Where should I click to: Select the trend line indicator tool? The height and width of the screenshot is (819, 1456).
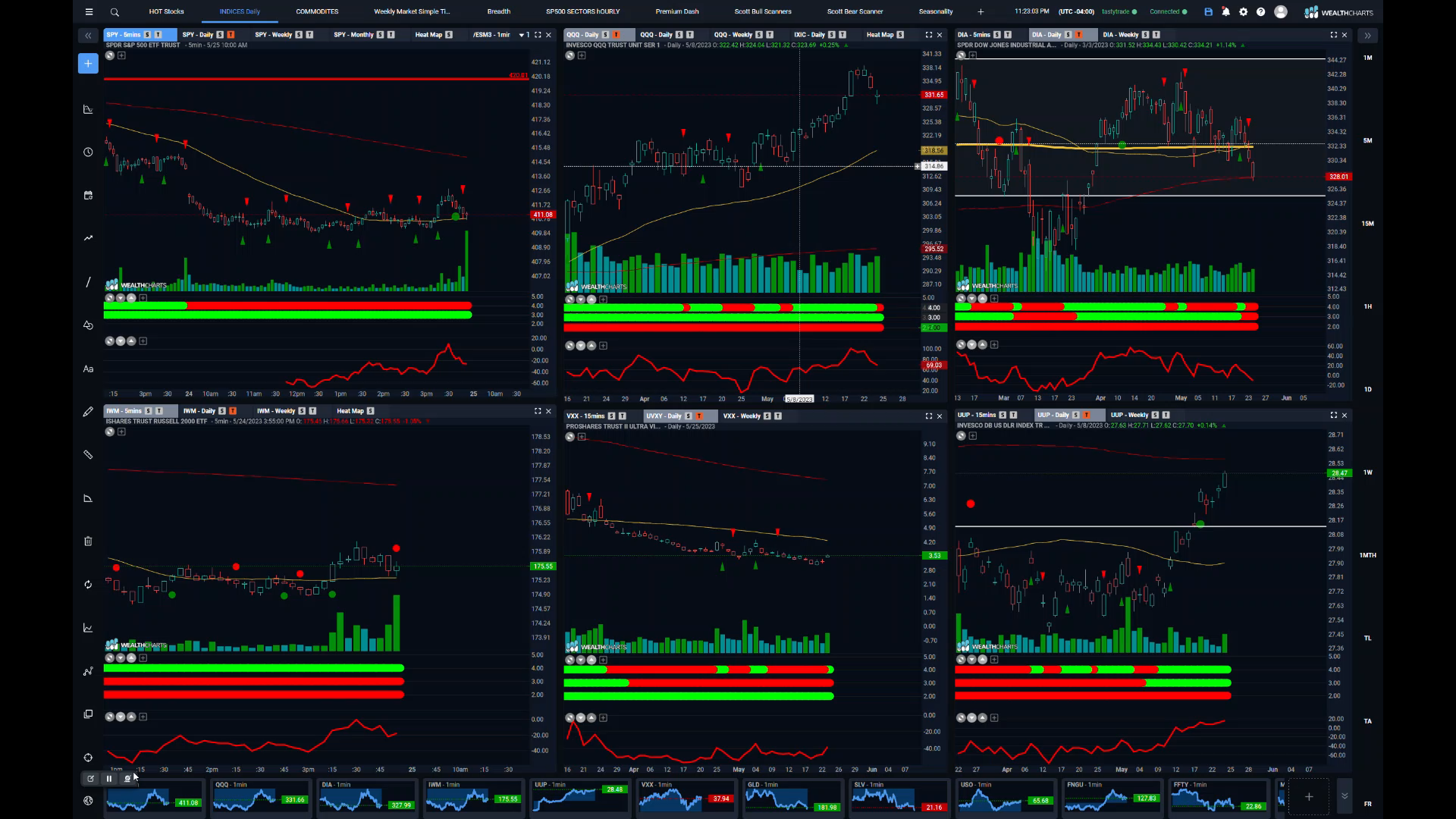(x=88, y=238)
